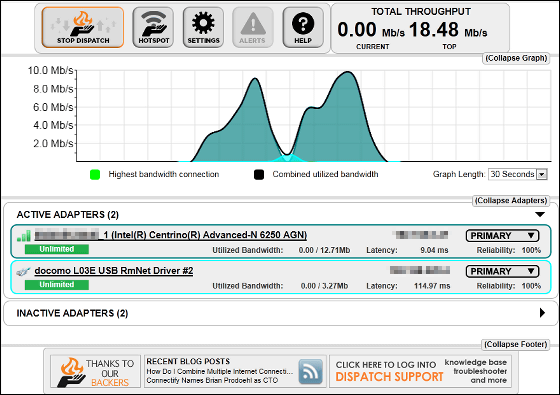
Task: Click the 0.00 / 3.27Mb utilized bandwidth value
Action: (x=324, y=286)
